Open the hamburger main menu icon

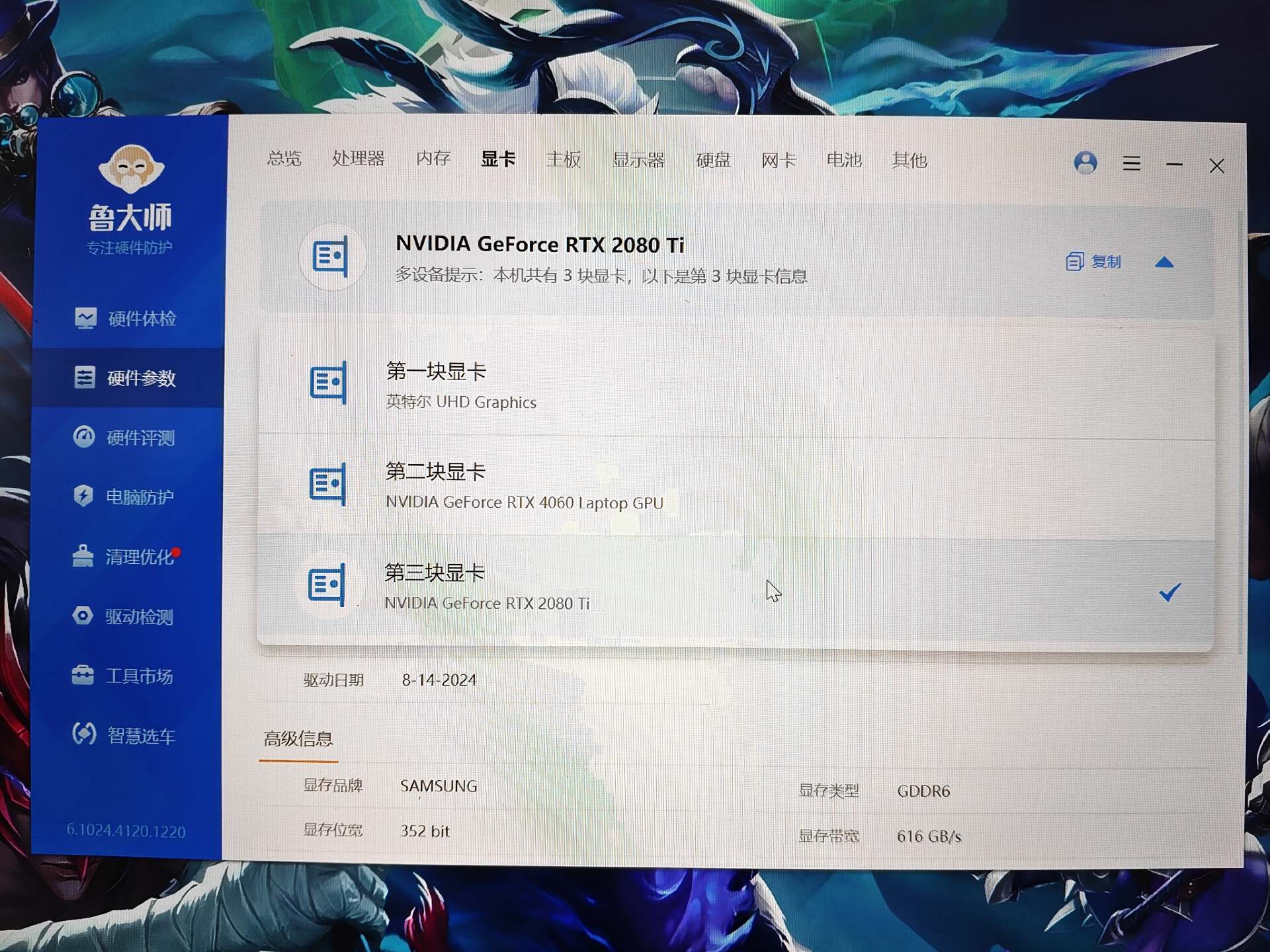click(x=1131, y=163)
